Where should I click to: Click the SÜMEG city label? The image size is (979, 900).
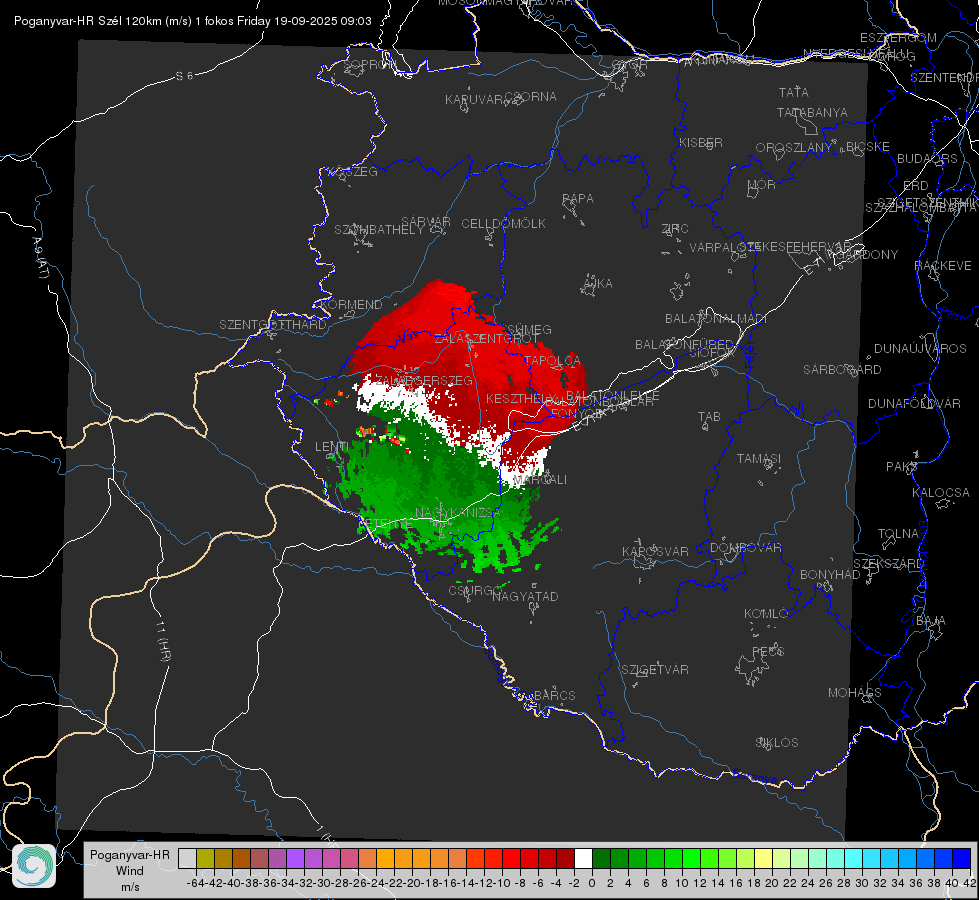[529, 329]
